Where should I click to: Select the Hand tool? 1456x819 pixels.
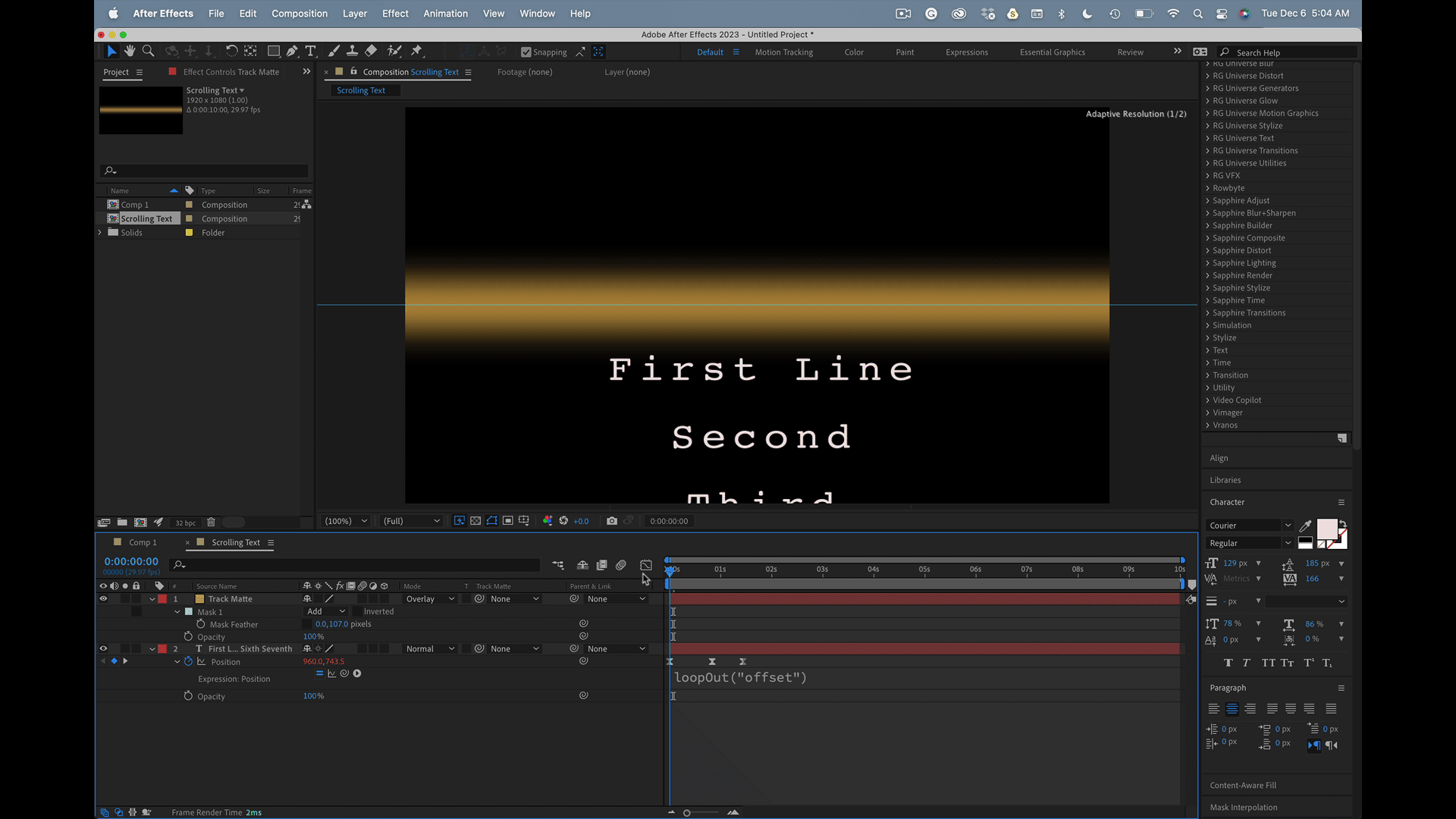click(x=130, y=51)
